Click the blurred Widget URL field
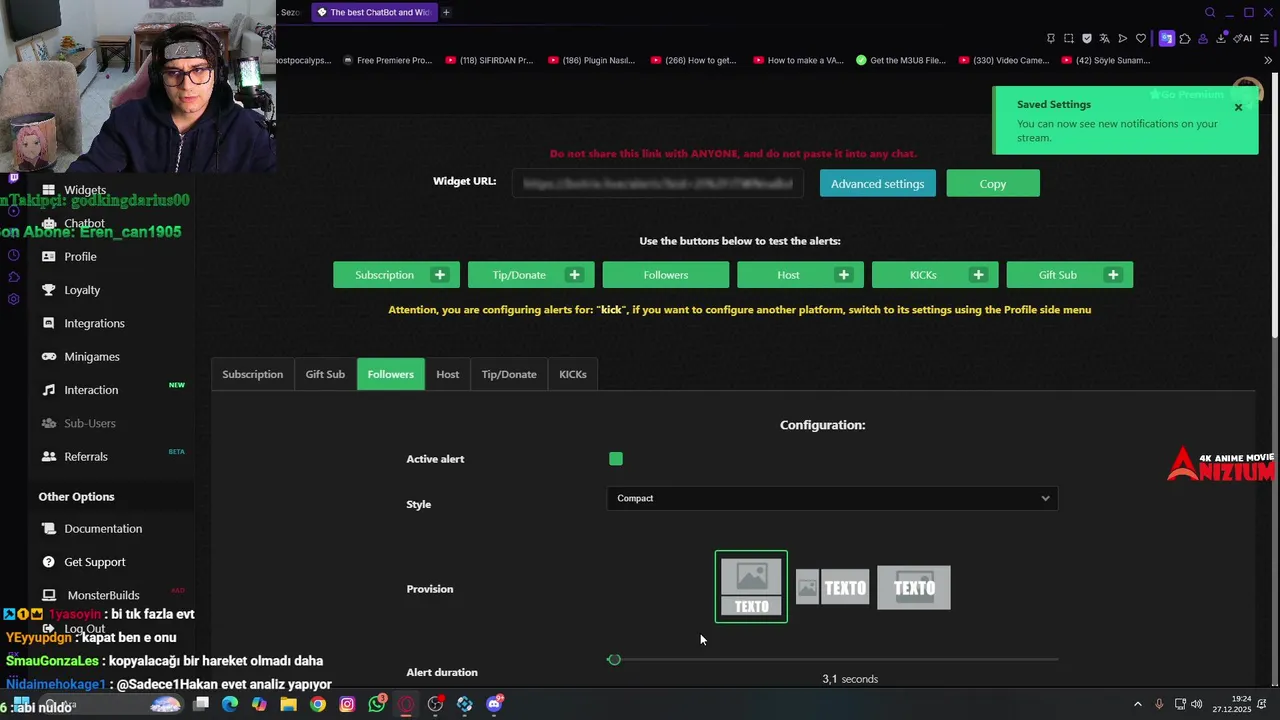This screenshot has height=720, width=1280. [658, 184]
